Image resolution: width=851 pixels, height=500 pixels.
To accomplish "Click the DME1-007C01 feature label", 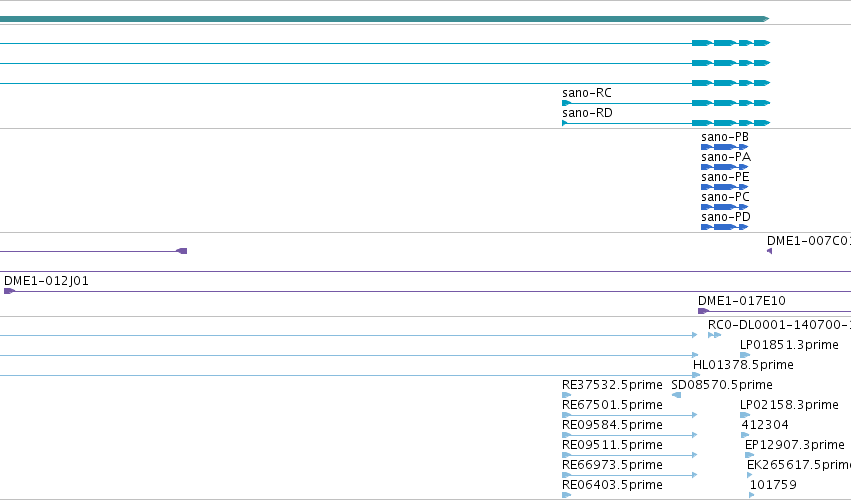I will [809, 240].
